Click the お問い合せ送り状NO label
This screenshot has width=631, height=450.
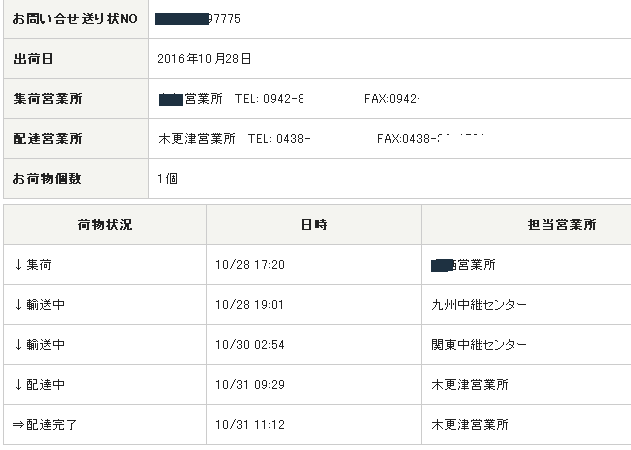coord(74,19)
